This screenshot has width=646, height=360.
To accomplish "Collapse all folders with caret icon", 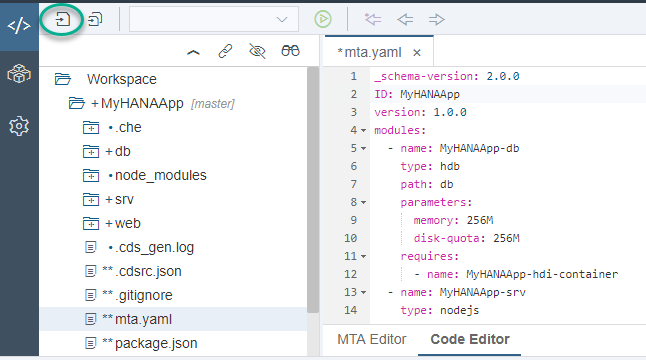I will pos(193,52).
